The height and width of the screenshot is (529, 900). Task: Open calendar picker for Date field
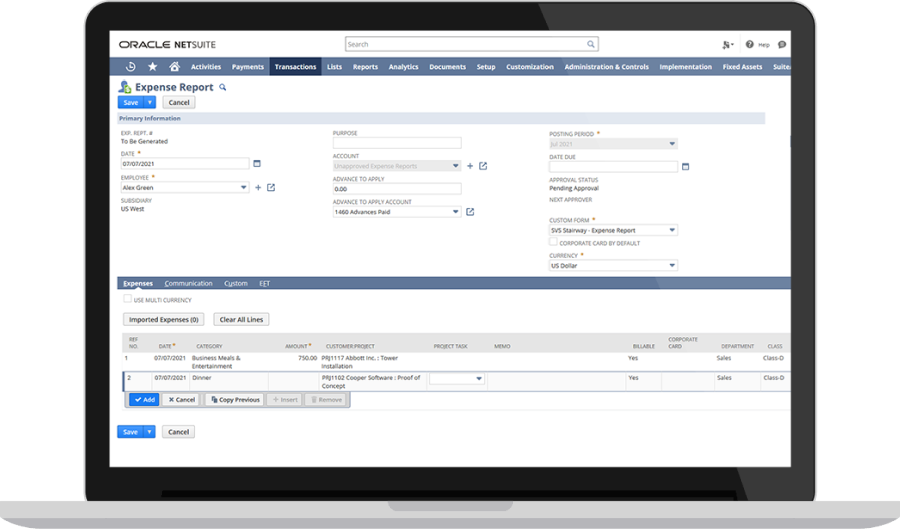[257, 164]
